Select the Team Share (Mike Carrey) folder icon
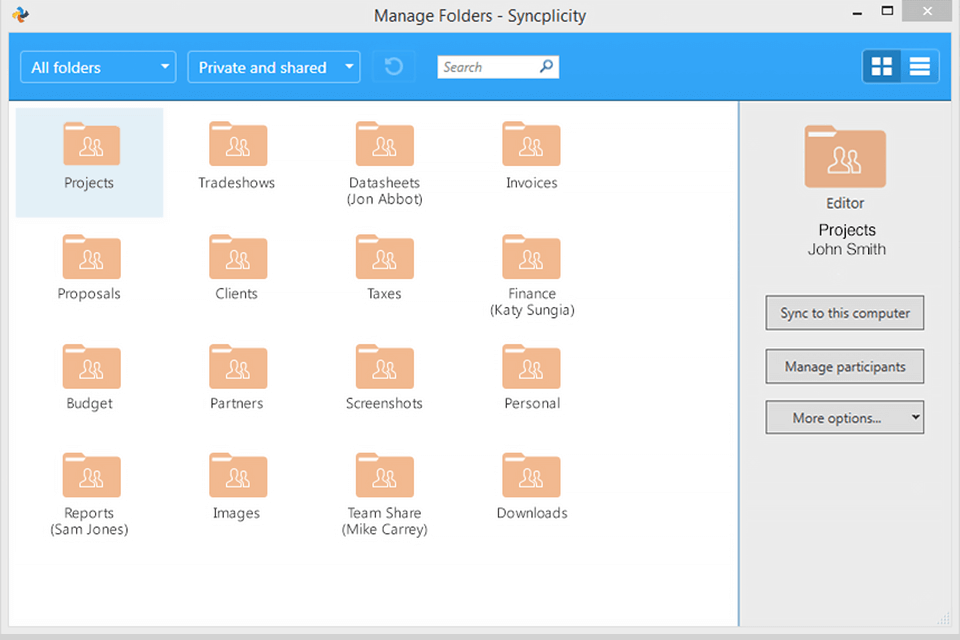This screenshot has width=960, height=640. (x=384, y=475)
